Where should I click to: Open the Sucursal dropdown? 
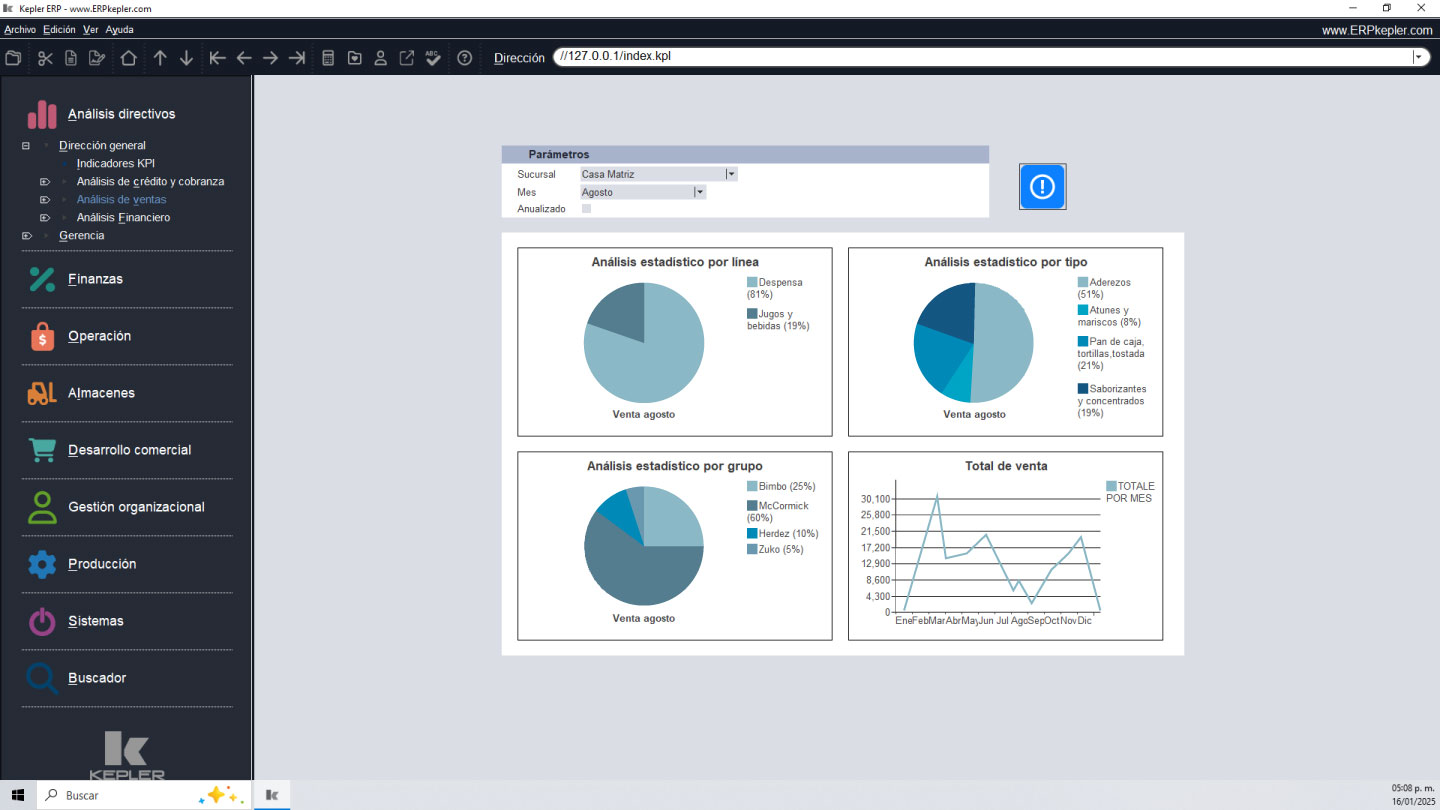tap(731, 173)
